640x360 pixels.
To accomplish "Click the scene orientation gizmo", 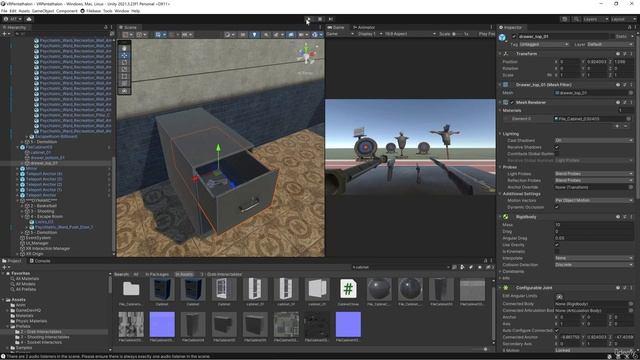I will point(307,54).
